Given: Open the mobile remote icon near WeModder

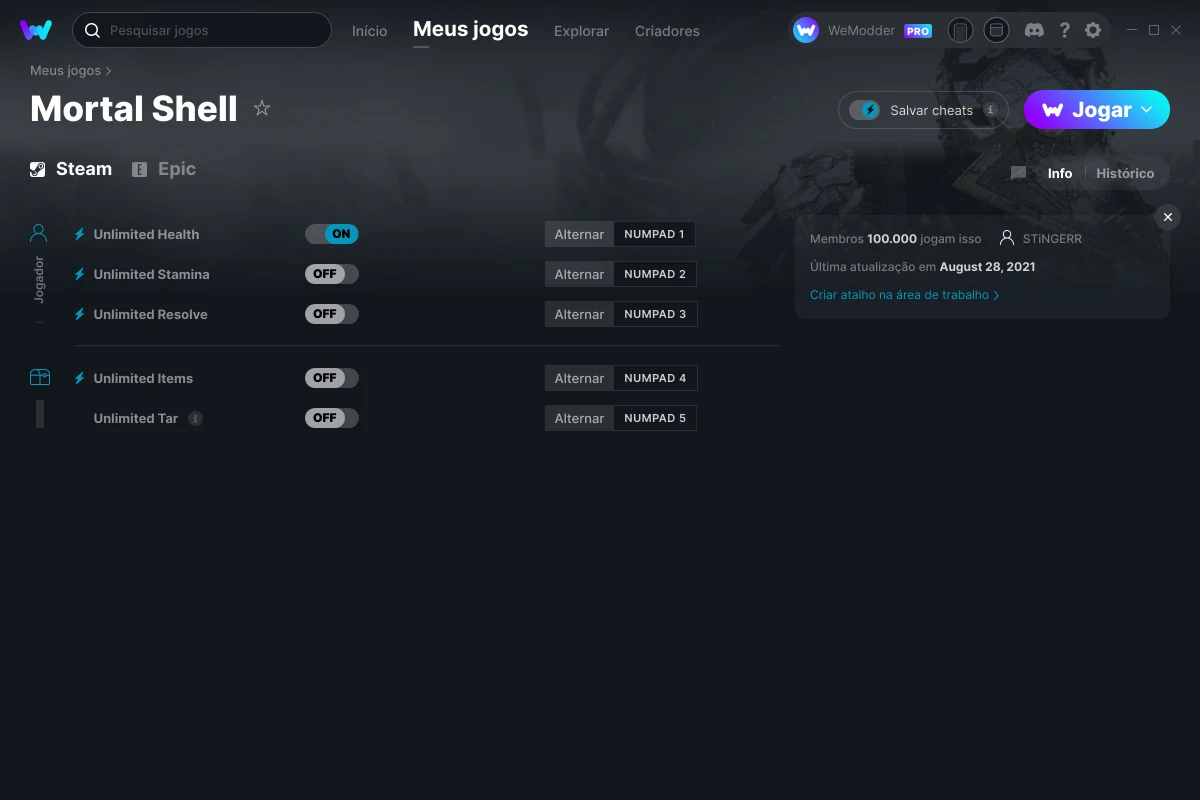Looking at the screenshot, I should 960,30.
